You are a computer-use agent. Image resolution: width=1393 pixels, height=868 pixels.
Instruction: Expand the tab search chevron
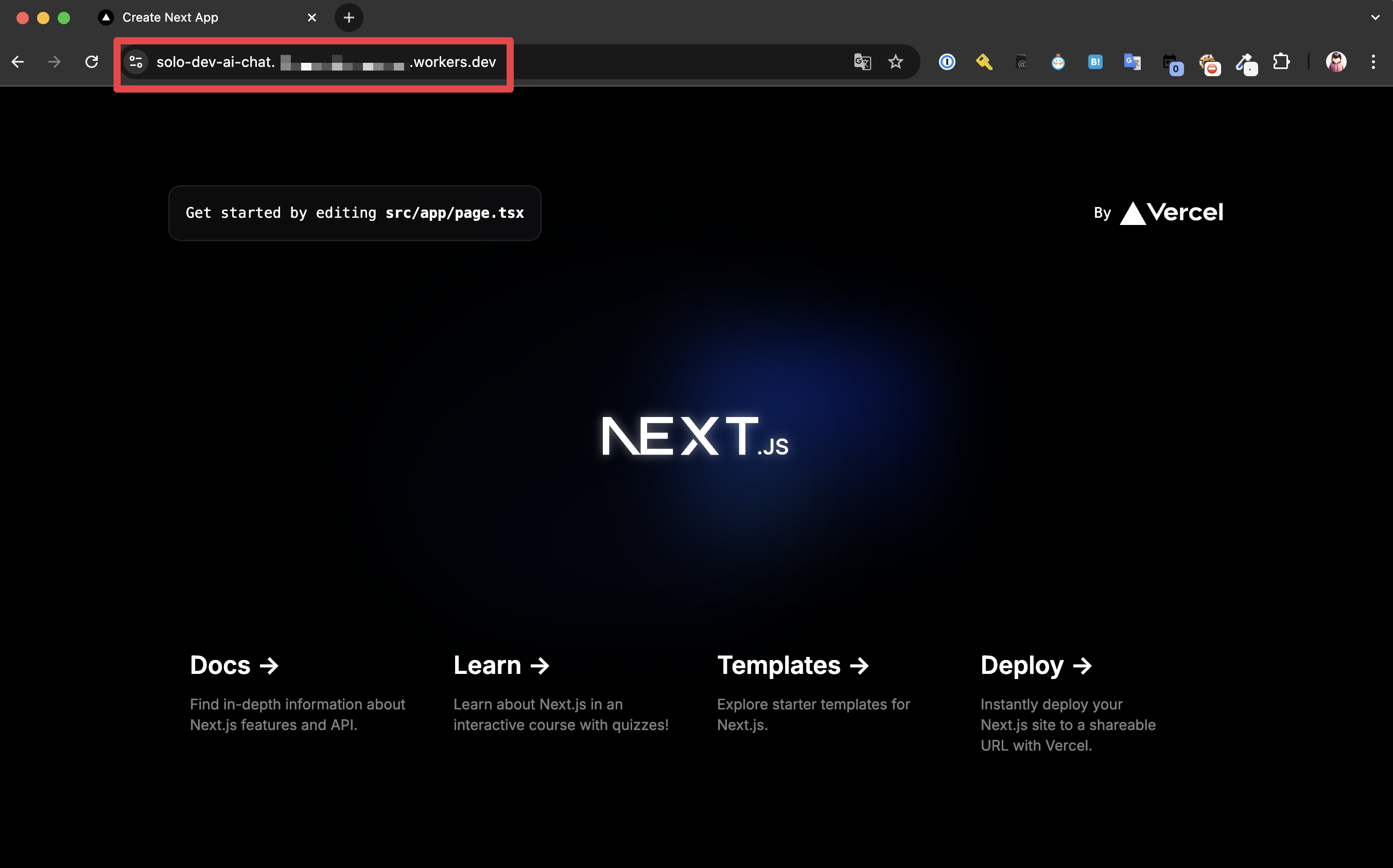(1374, 18)
